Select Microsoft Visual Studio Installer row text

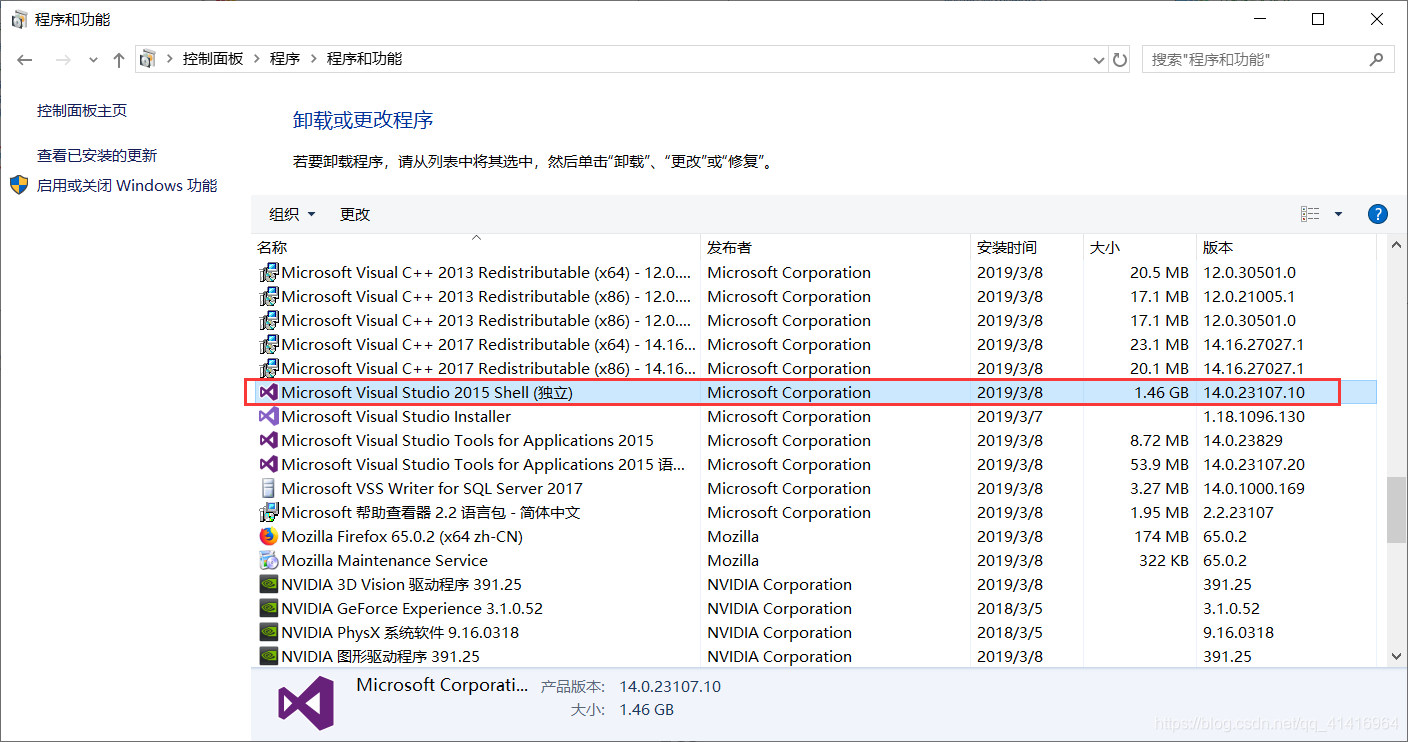click(396, 416)
